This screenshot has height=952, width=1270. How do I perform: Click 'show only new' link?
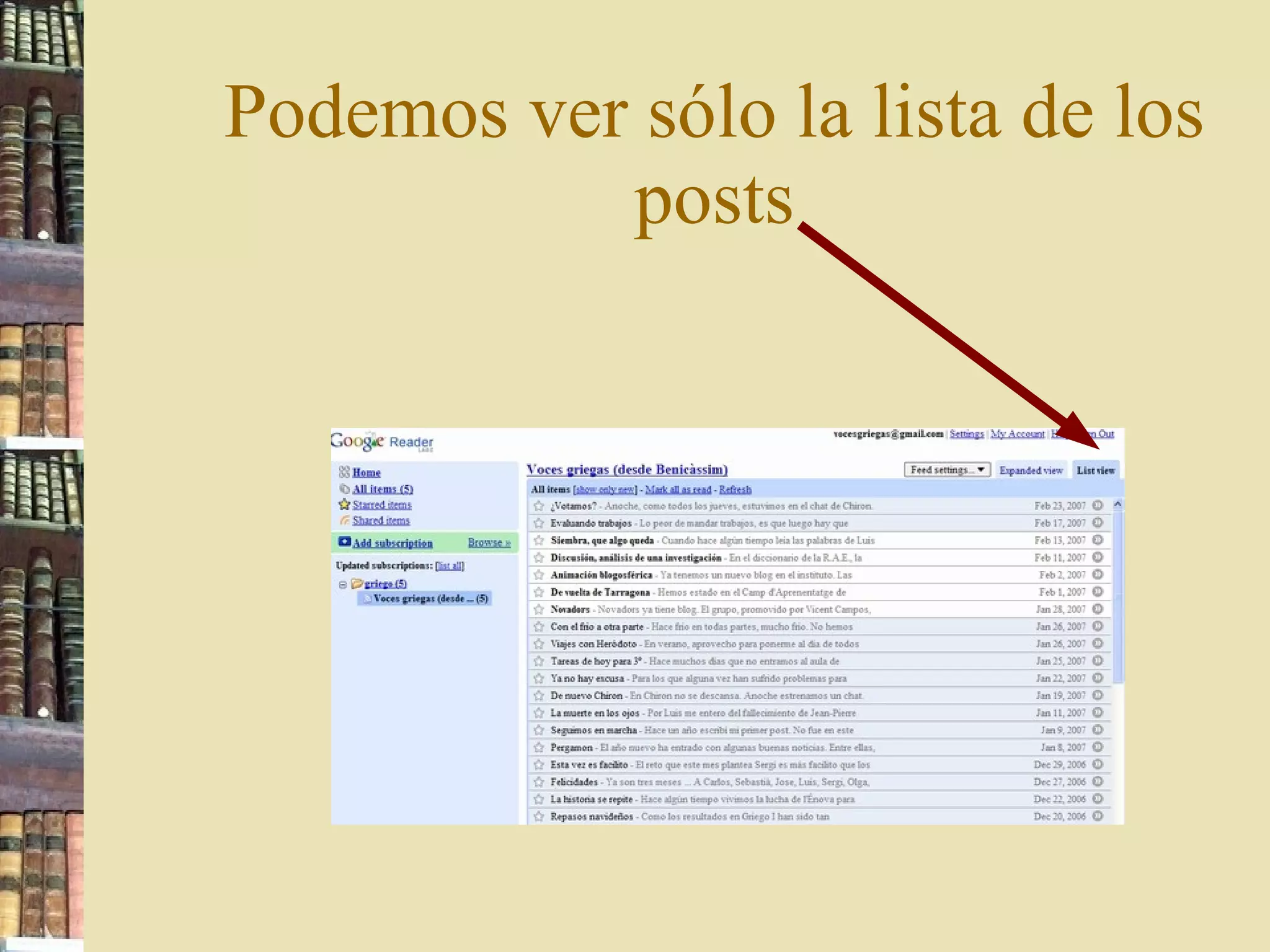point(605,490)
